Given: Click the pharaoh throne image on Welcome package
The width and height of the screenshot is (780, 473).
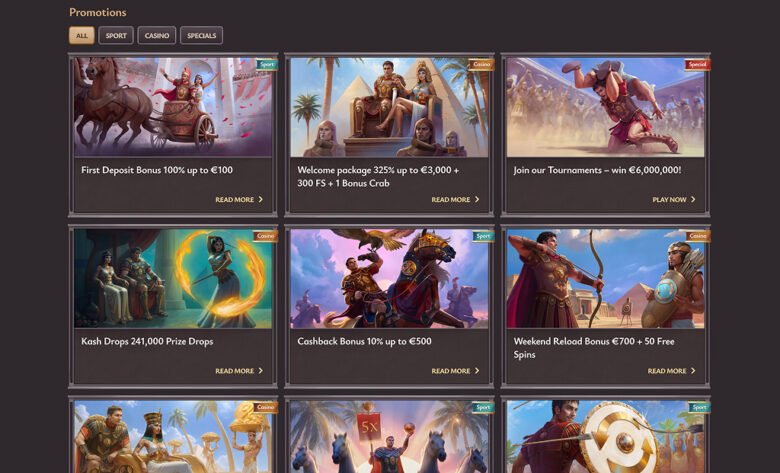Looking at the screenshot, I should coord(388,107).
